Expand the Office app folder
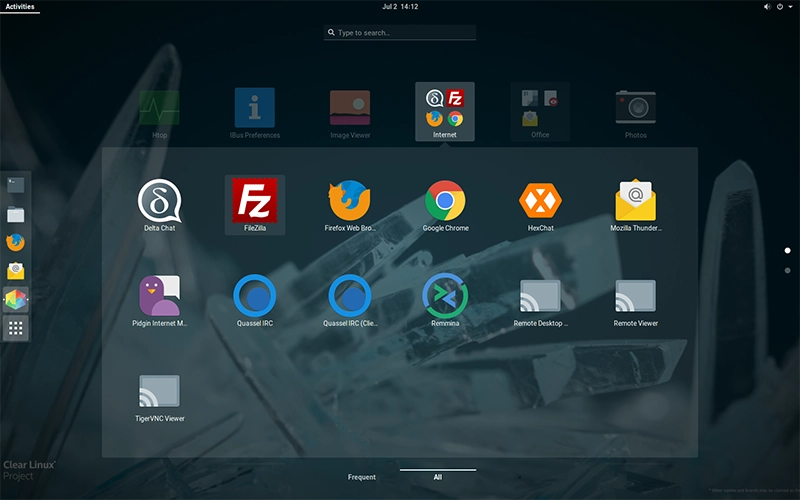 (x=540, y=112)
